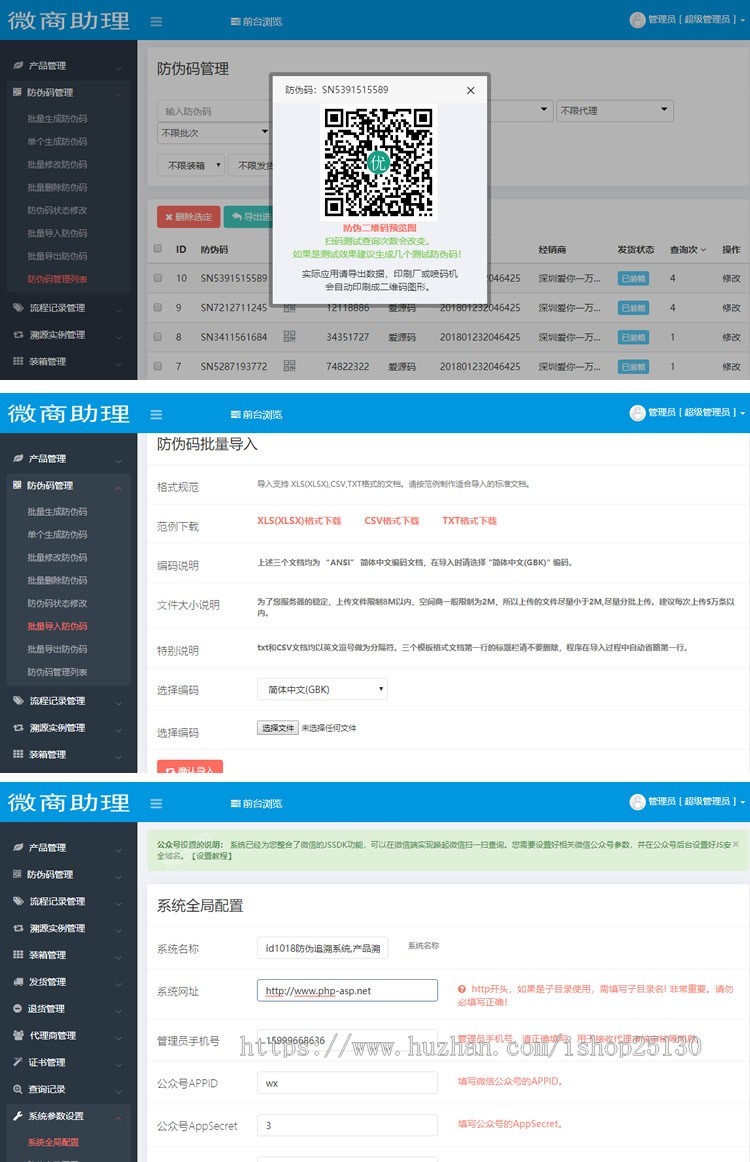Open the 不限装箱 dropdown
The image size is (750, 1162).
(x=191, y=165)
